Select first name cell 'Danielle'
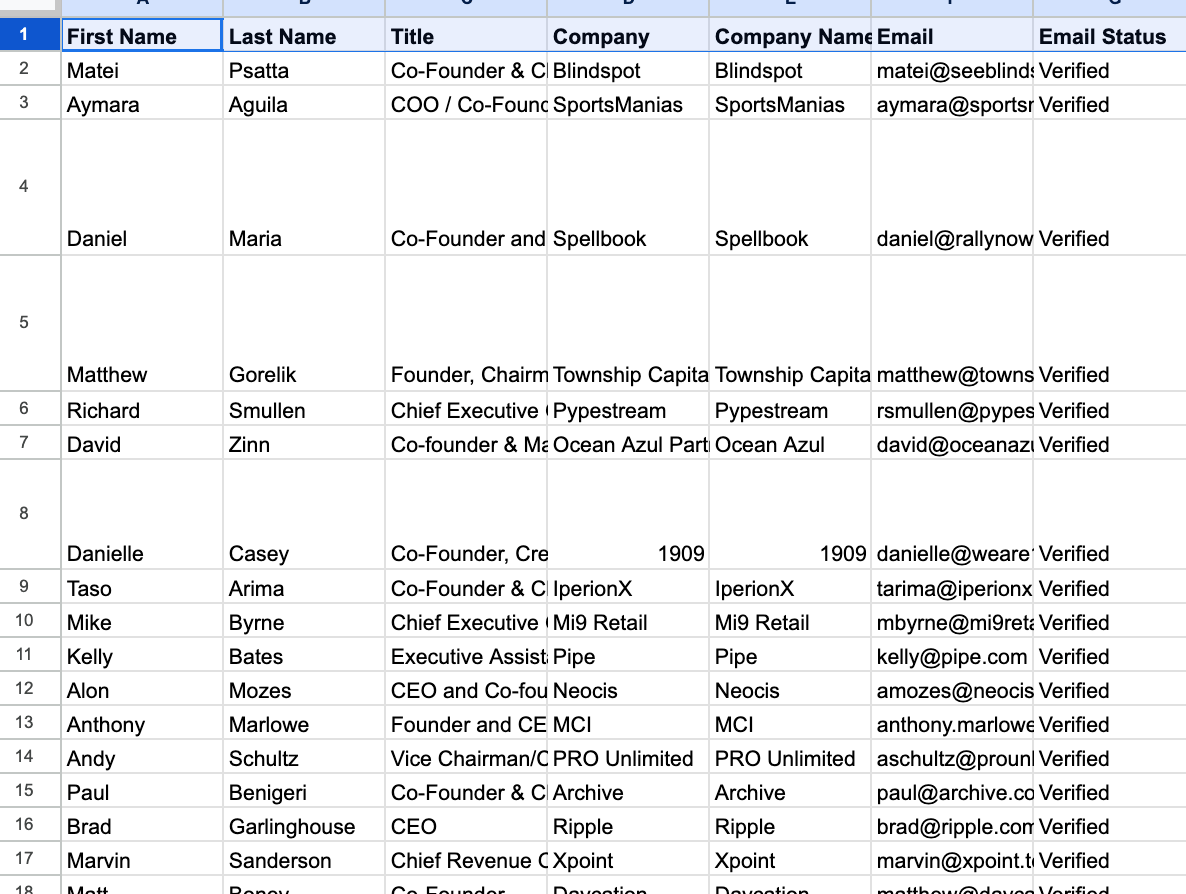 [142, 514]
